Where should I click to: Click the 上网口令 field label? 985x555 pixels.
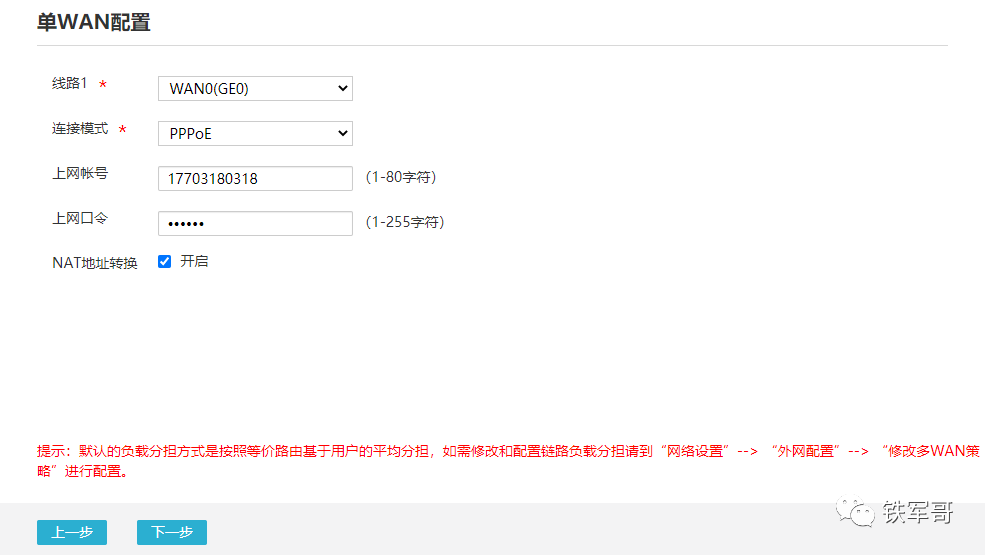tap(80, 217)
